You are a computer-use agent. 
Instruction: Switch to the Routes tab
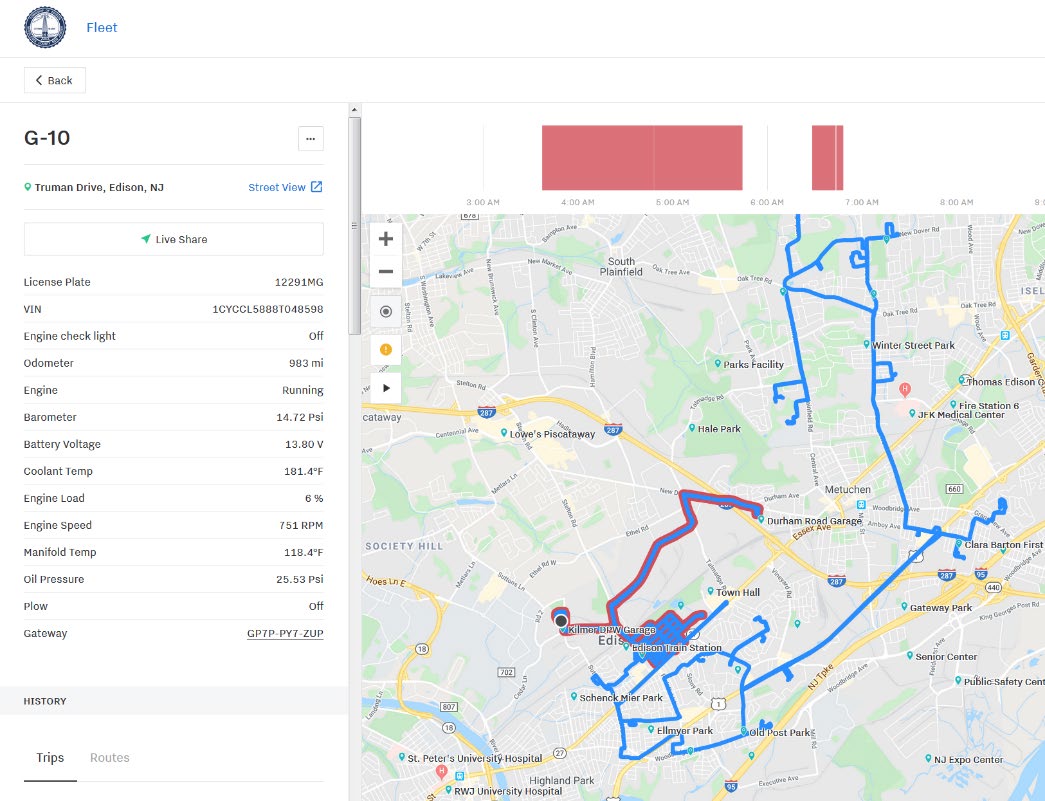click(109, 758)
